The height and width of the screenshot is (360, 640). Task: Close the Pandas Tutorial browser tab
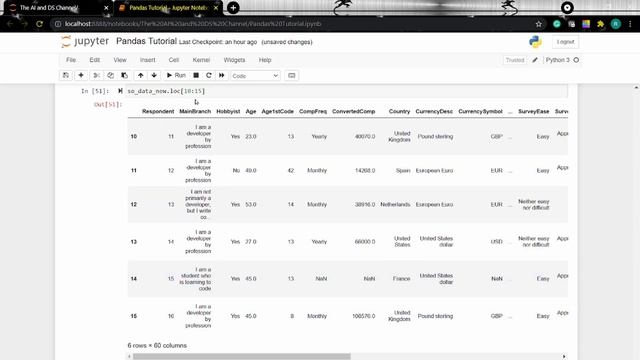(216, 8)
